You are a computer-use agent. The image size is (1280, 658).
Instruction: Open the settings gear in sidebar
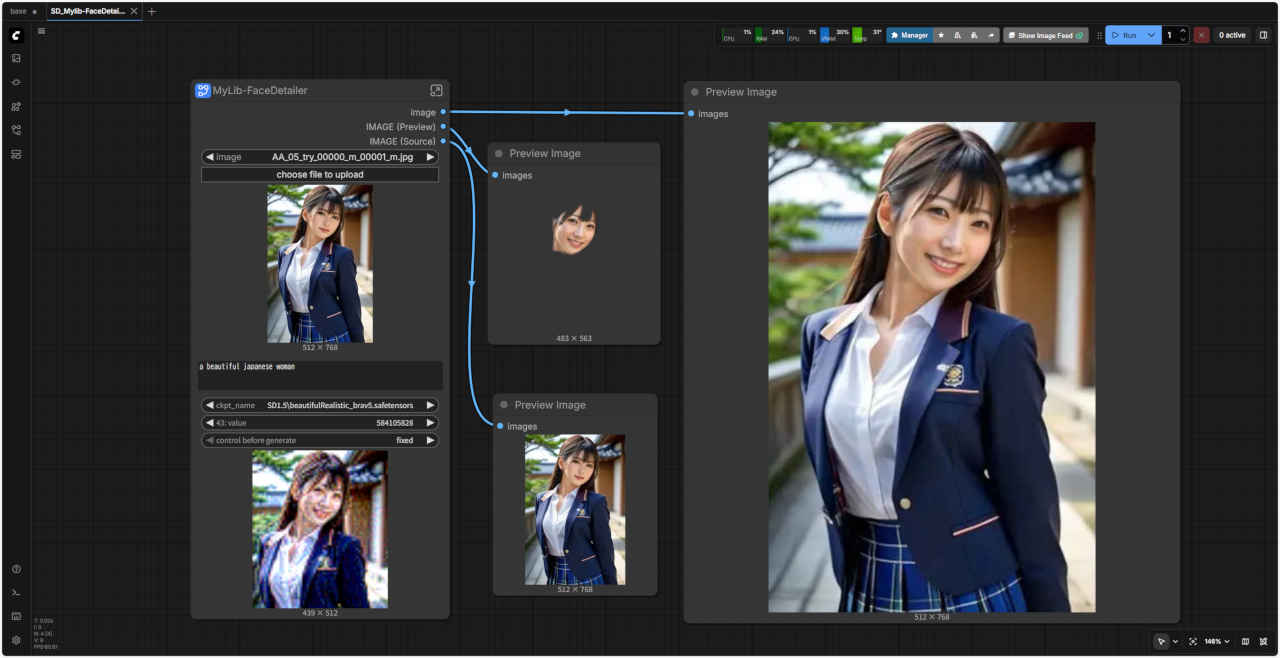tap(16, 640)
